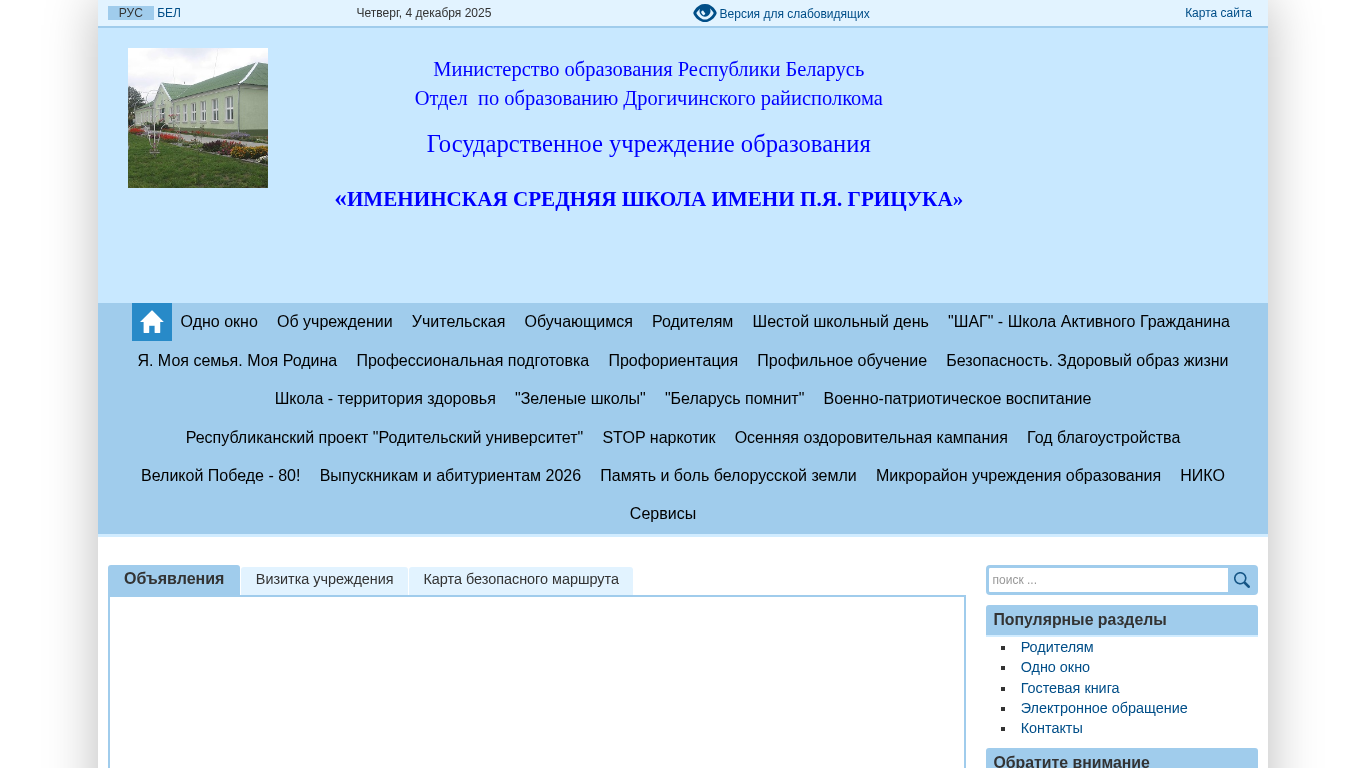Open the Электронное обращение link
1366x768 pixels.
pos(1104,708)
